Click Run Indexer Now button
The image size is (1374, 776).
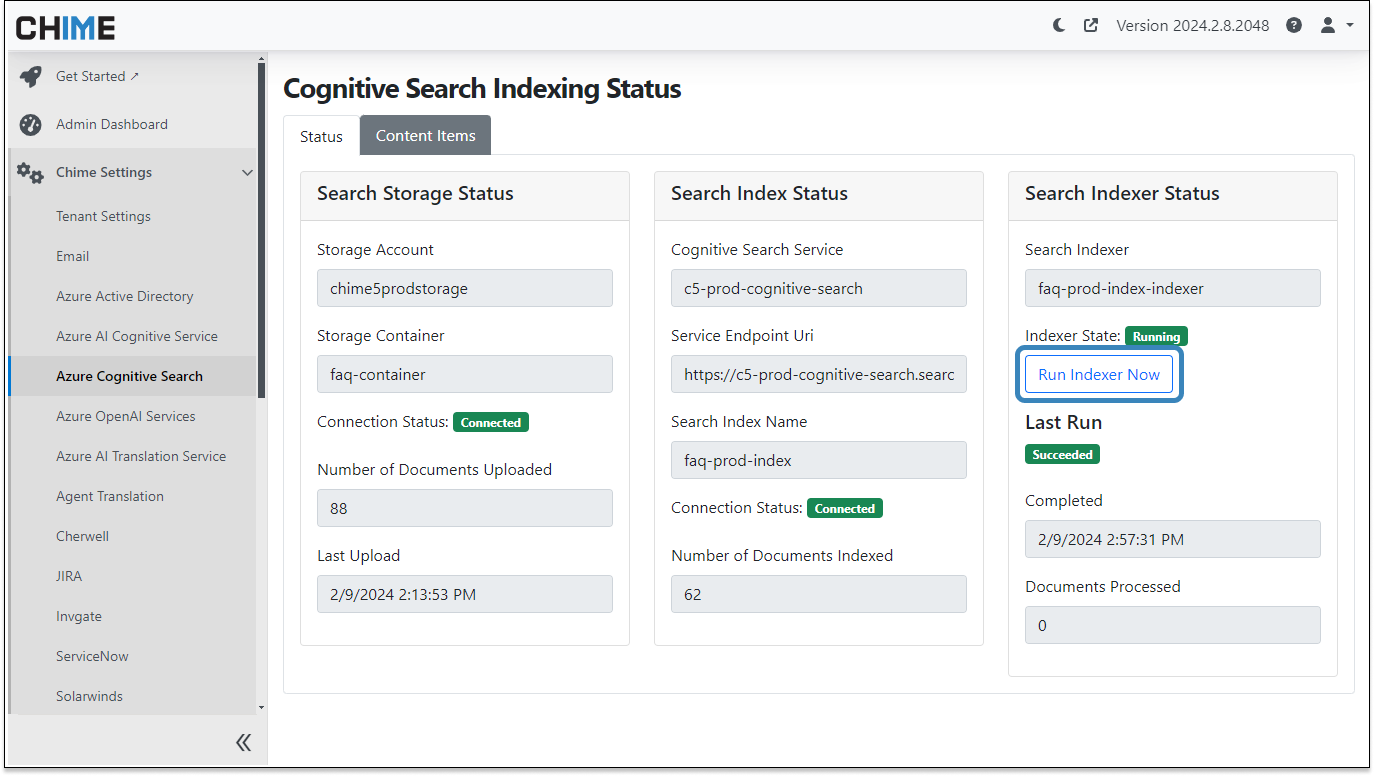click(1098, 375)
